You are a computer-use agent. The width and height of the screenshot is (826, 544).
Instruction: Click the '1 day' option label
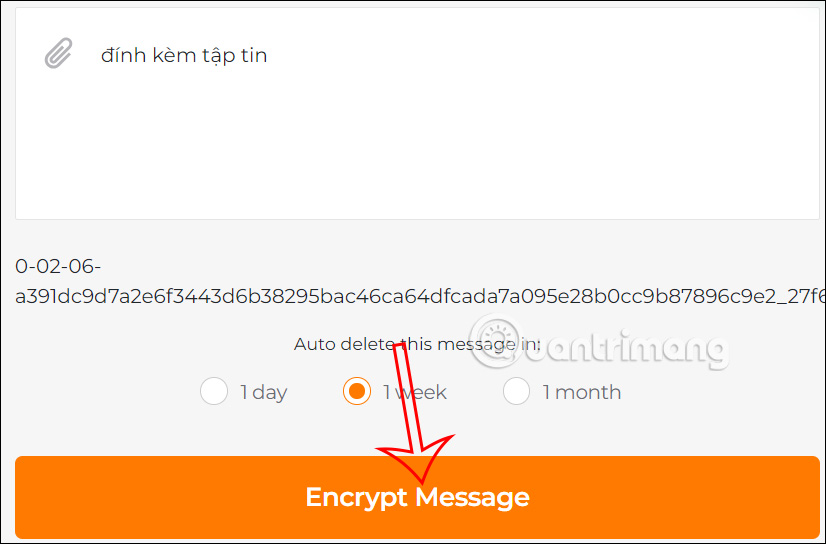(264, 392)
